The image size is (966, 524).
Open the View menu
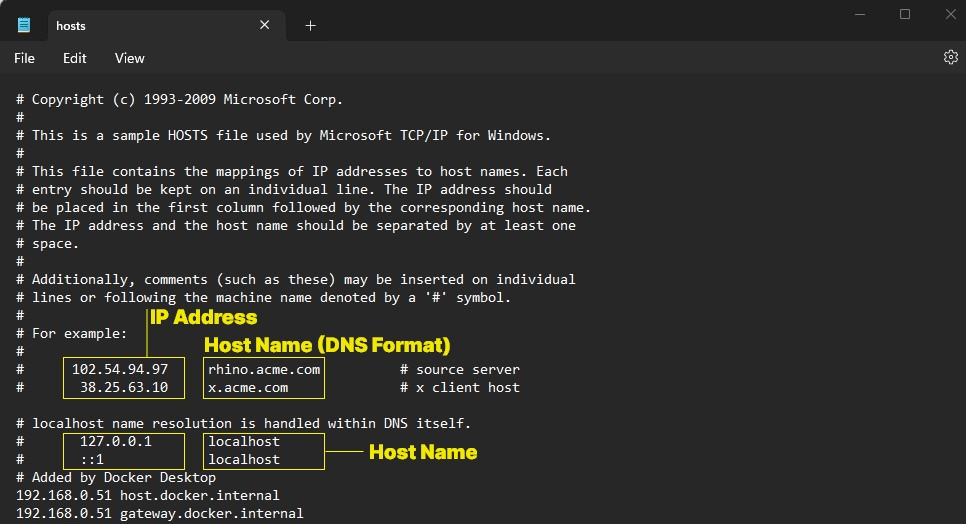[129, 58]
